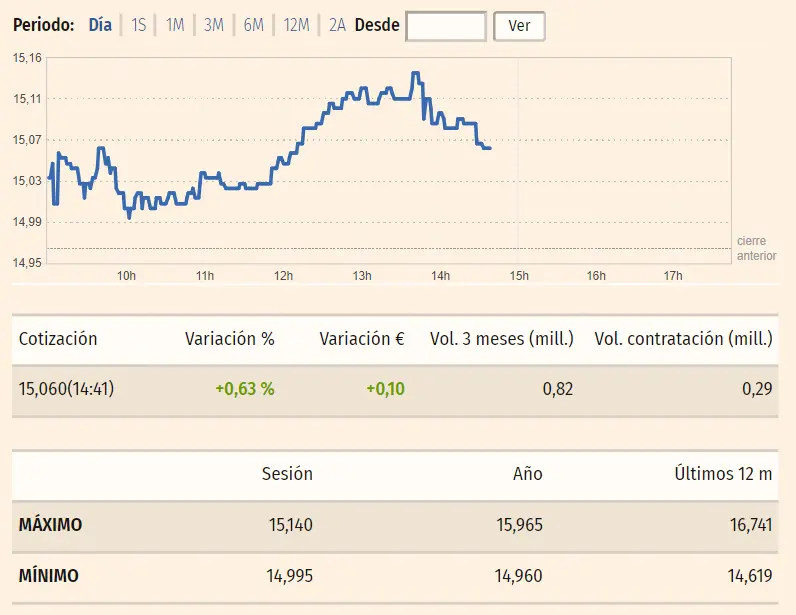Switch chart to 1M period
The image size is (796, 615).
(176, 25)
